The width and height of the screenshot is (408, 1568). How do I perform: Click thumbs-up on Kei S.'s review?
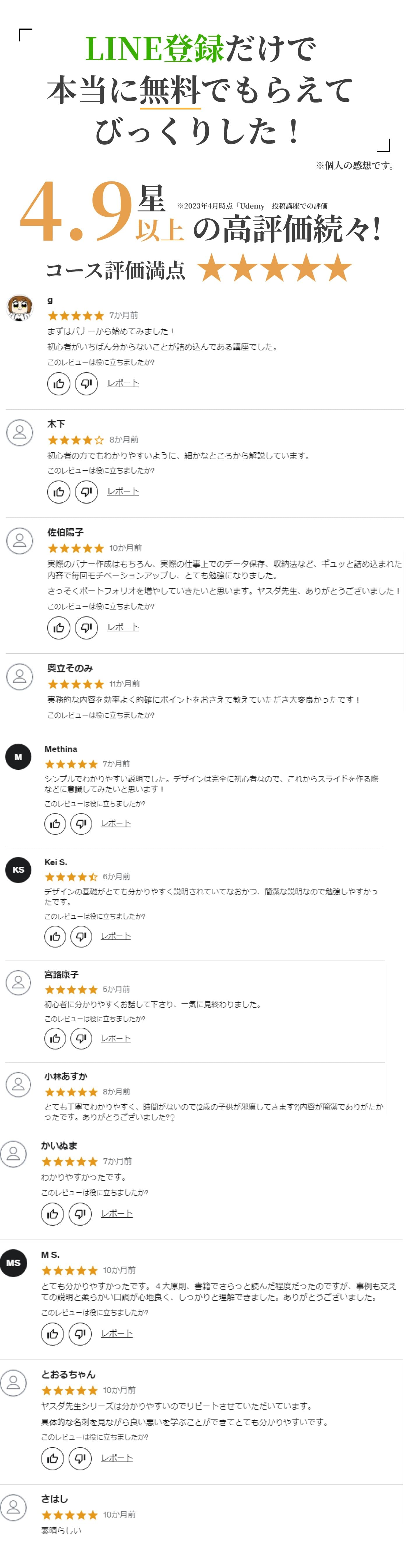point(55,936)
